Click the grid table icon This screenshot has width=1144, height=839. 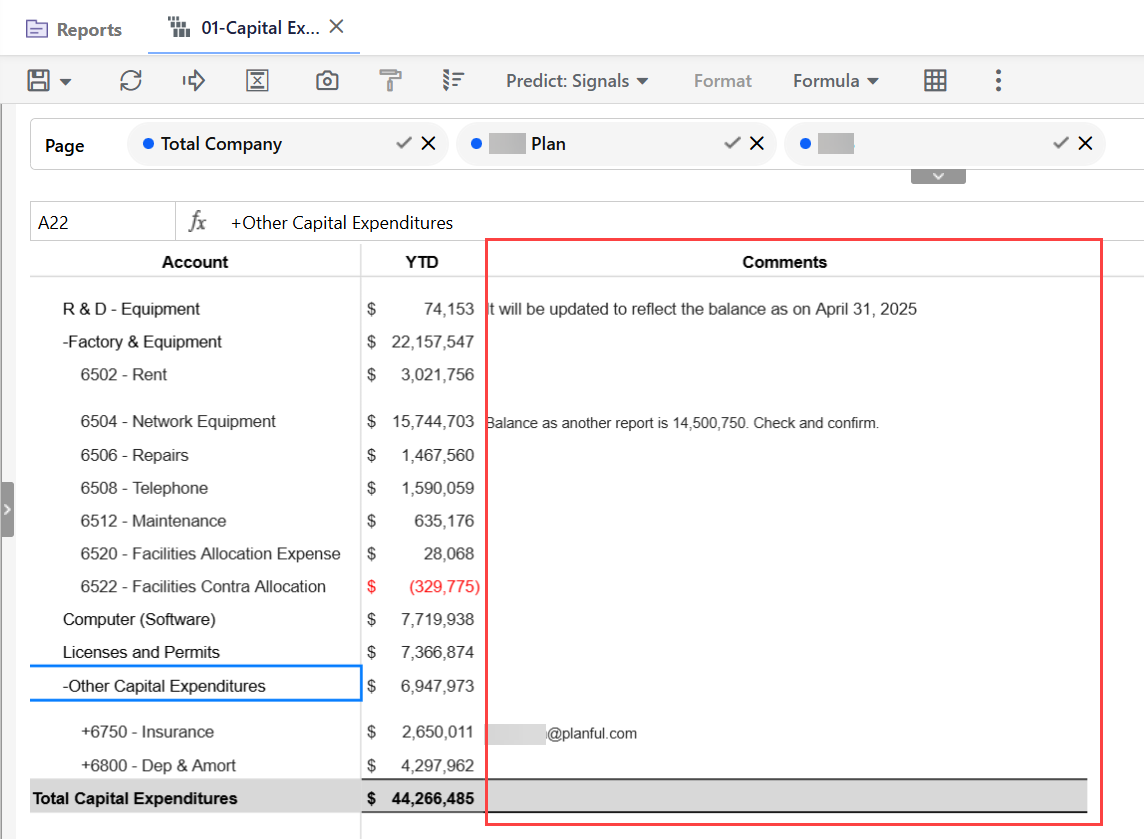coord(935,80)
